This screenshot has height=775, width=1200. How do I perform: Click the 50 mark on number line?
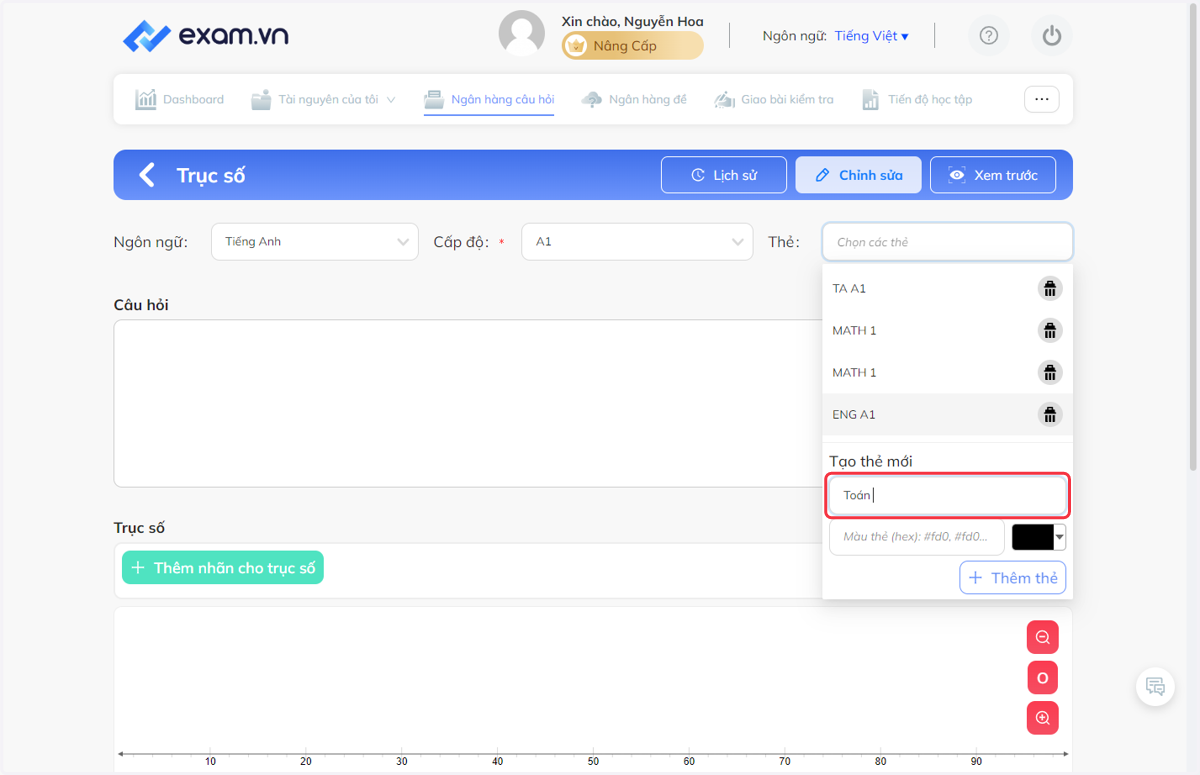593,761
